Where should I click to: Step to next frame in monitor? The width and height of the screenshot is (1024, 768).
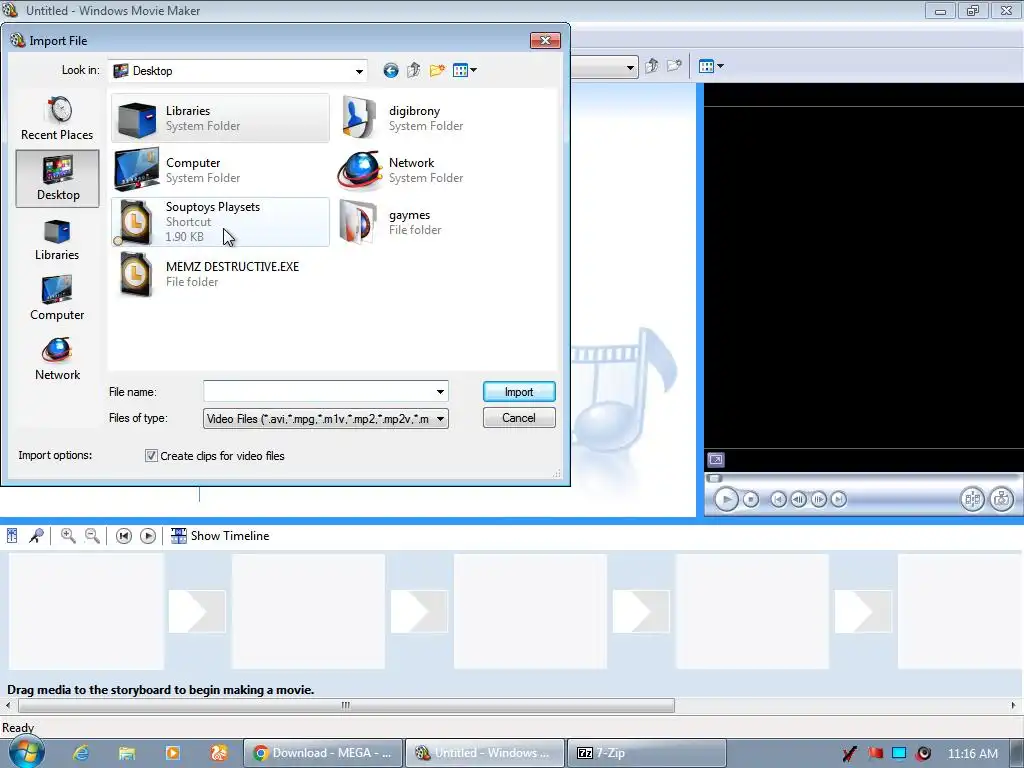pyautogui.click(x=818, y=500)
